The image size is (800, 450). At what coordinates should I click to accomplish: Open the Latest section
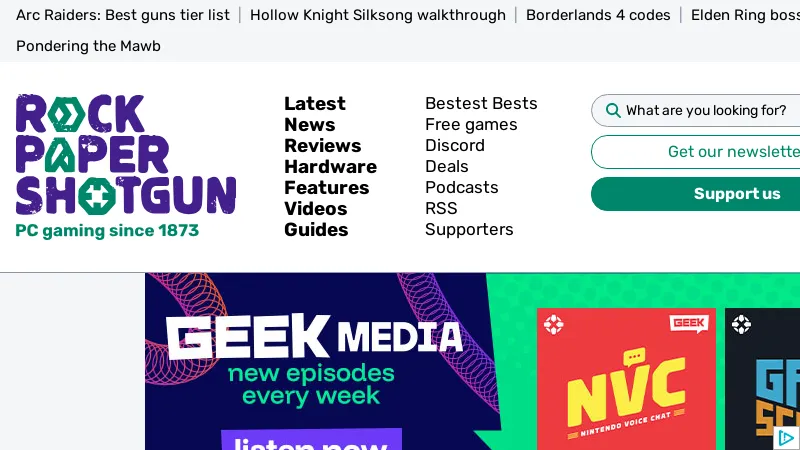(315, 104)
